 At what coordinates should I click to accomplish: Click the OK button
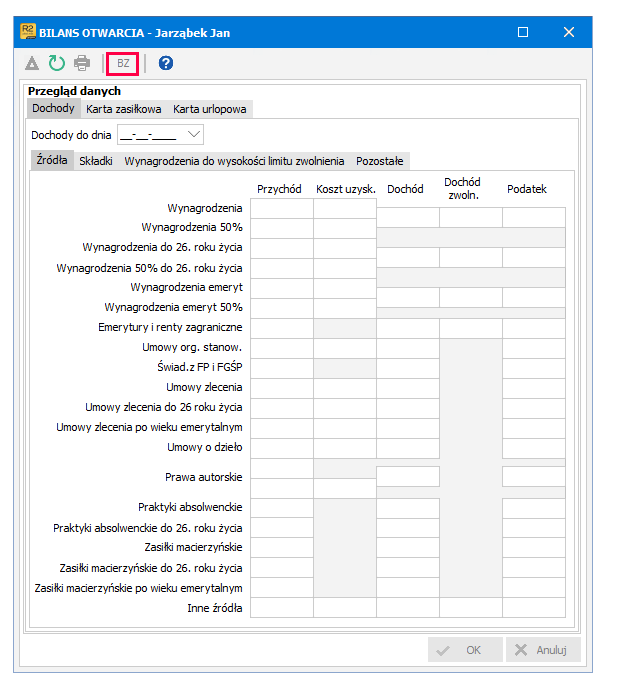point(465,649)
